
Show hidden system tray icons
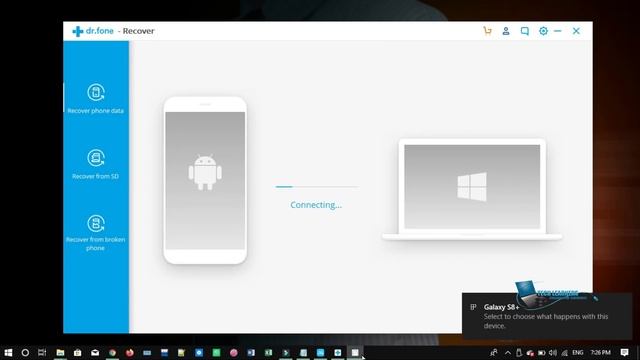click(x=508, y=352)
